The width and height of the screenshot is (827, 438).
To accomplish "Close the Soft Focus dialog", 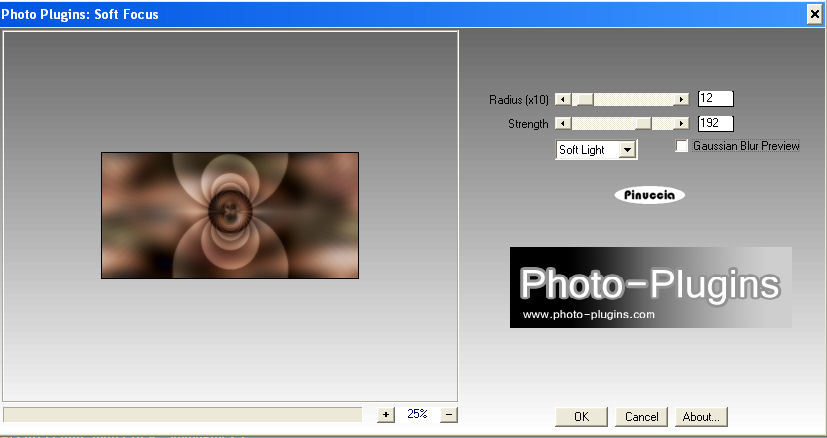I will click(814, 14).
